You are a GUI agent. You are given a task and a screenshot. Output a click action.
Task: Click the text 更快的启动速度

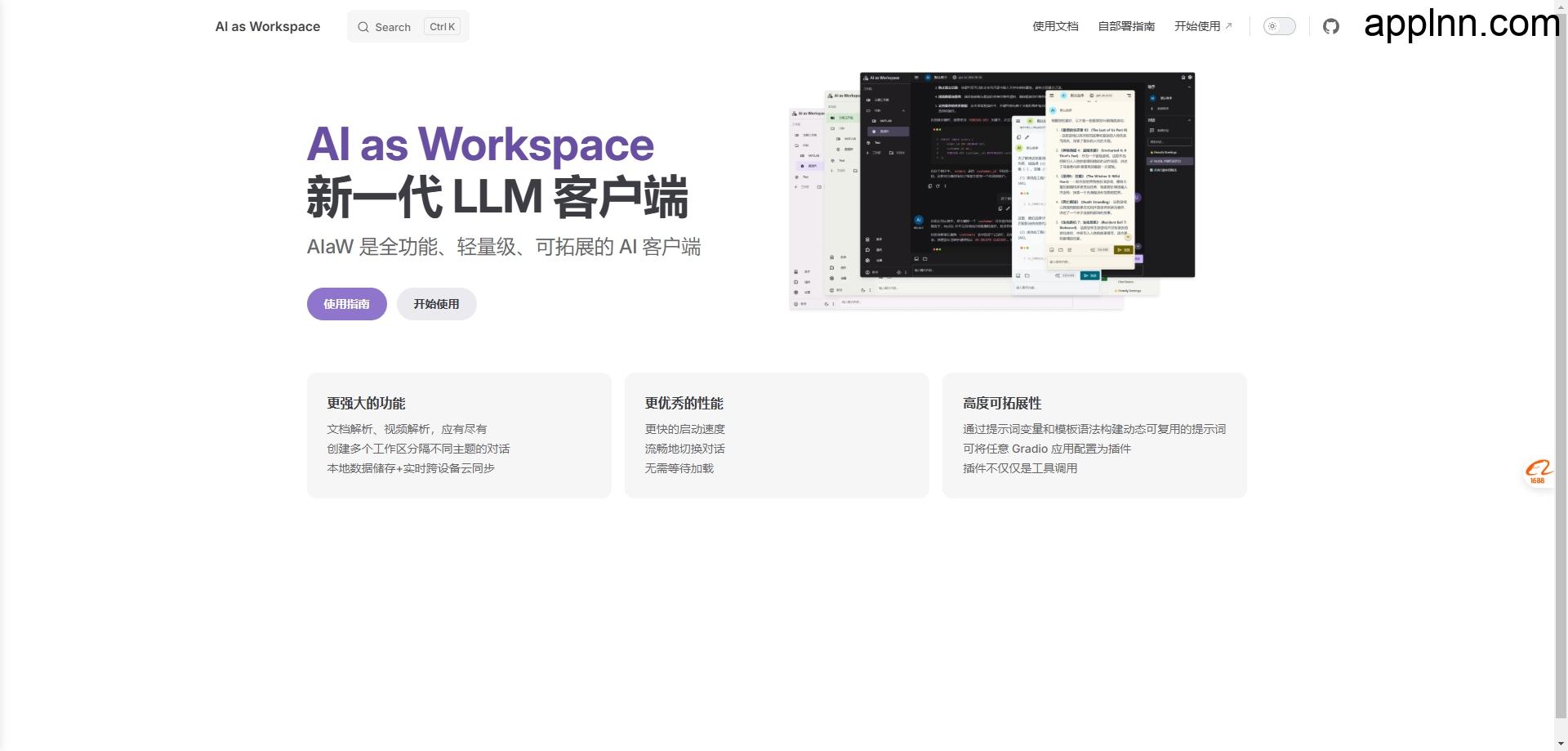tap(685, 429)
